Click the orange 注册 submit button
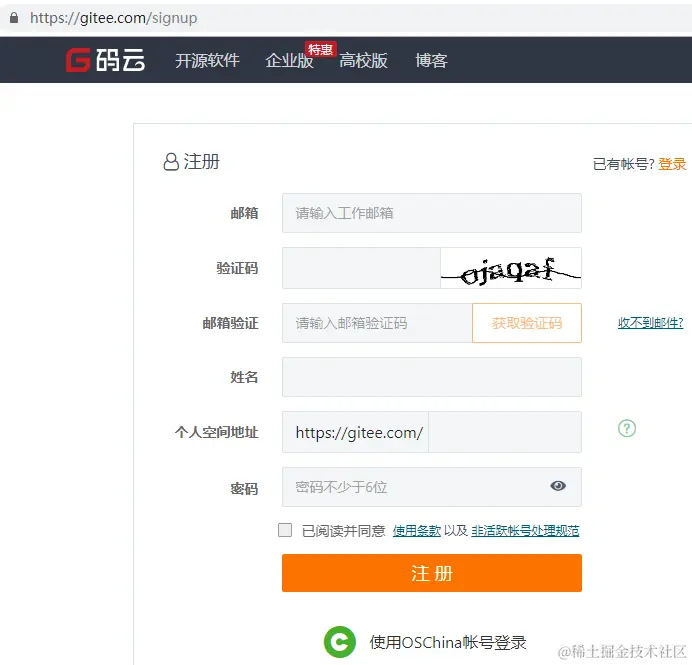This screenshot has height=665, width=692. [432, 573]
